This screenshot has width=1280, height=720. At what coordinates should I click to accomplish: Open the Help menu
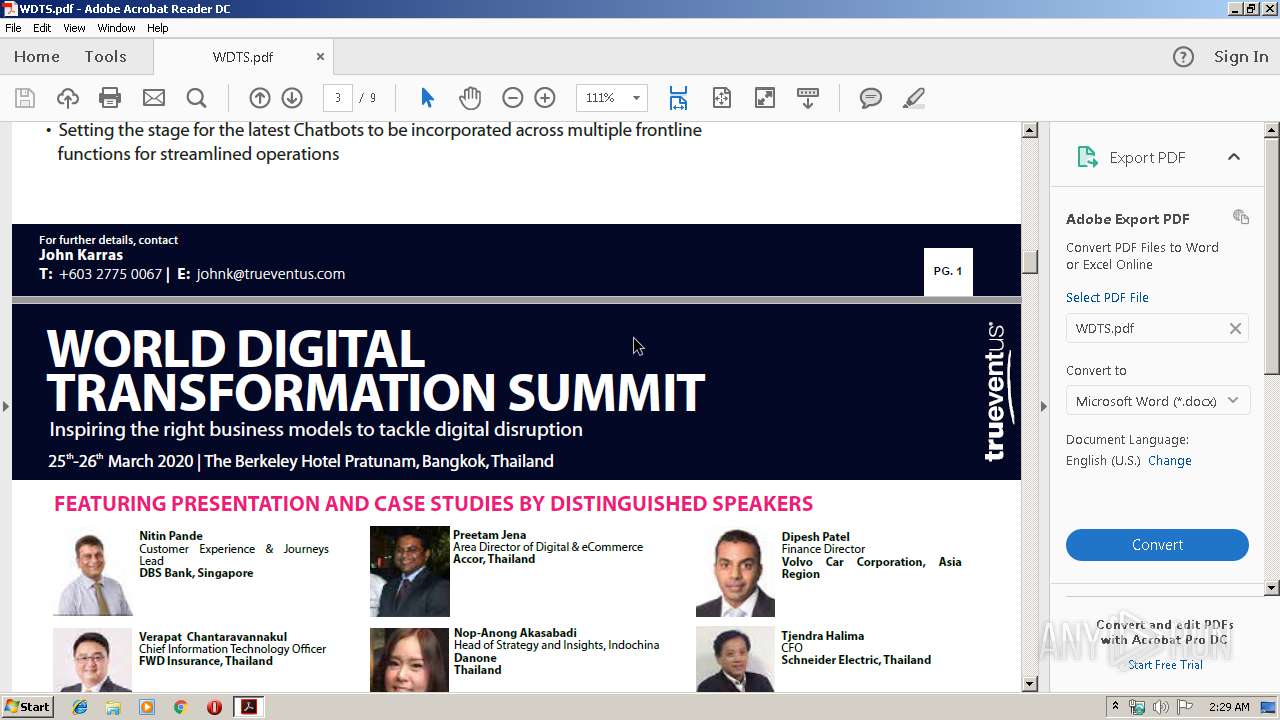pos(158,28)
